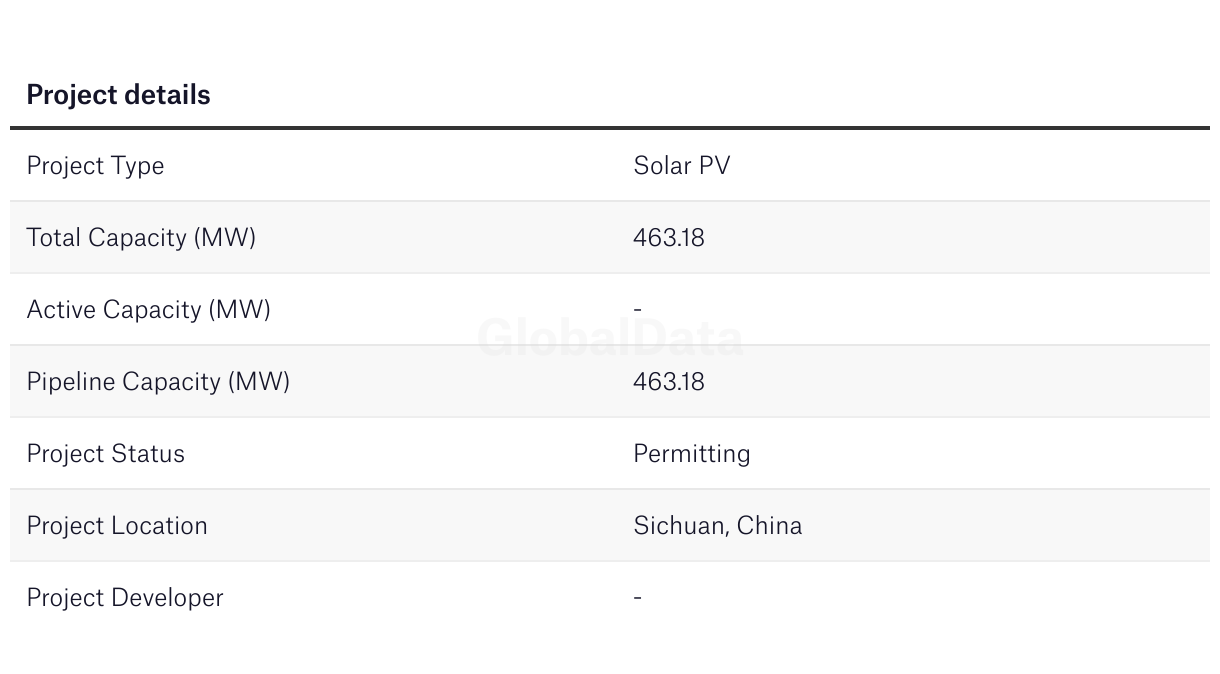Click the PV abbreviation after Solar
The width and height of the screenshot is (1220, 674).
click(716, 166)
